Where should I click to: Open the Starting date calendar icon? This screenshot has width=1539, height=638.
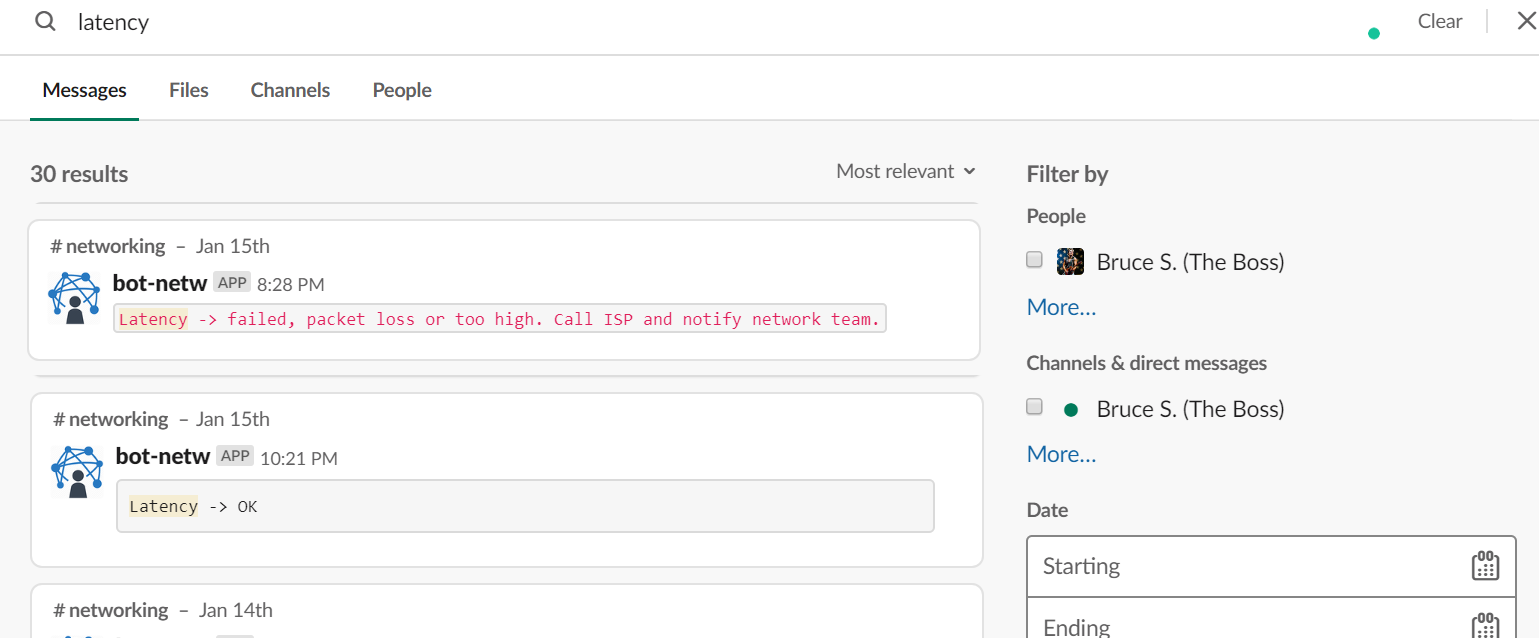click(x=1485, y=566)
